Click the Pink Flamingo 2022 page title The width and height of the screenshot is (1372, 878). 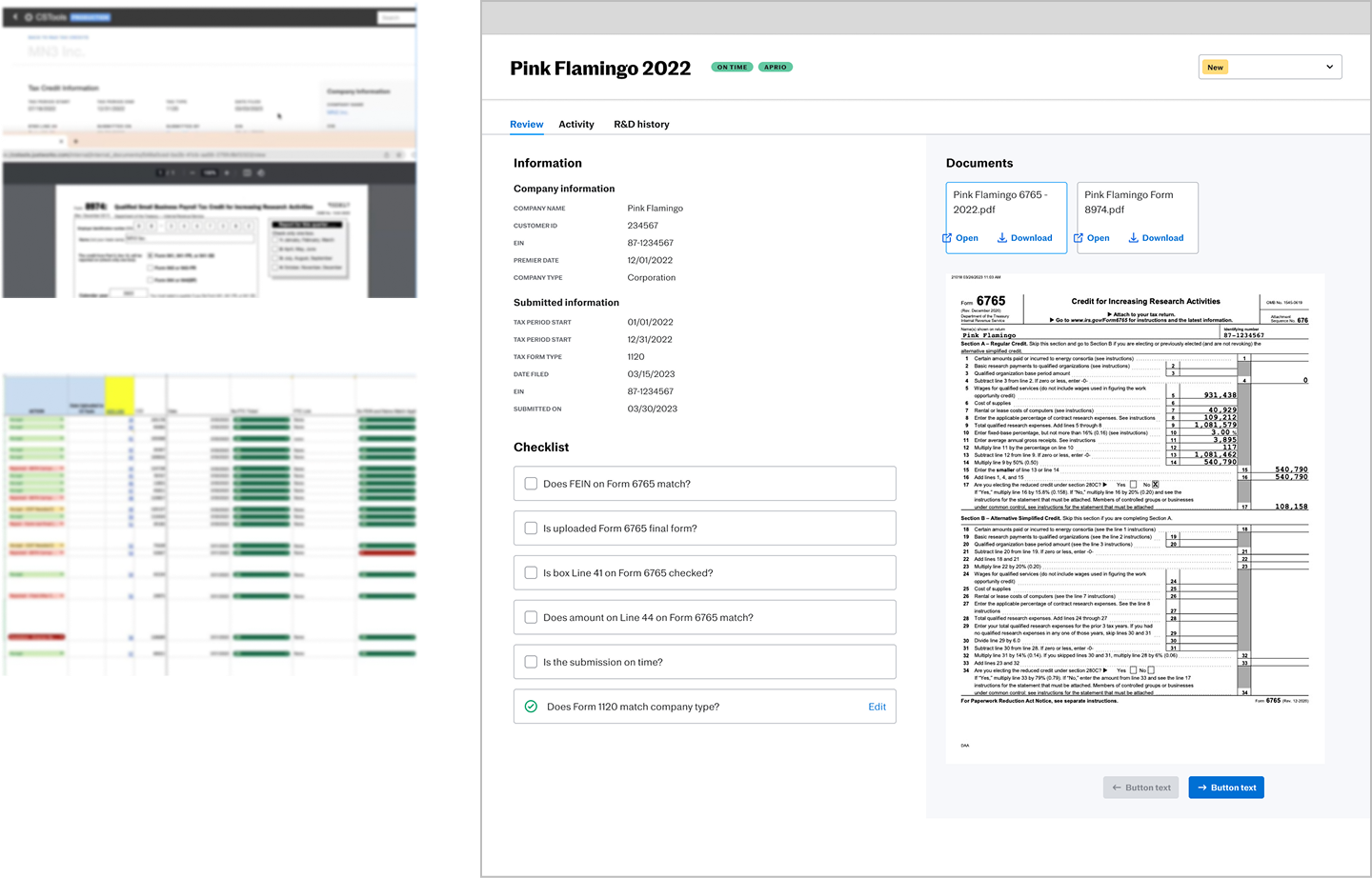600,69
